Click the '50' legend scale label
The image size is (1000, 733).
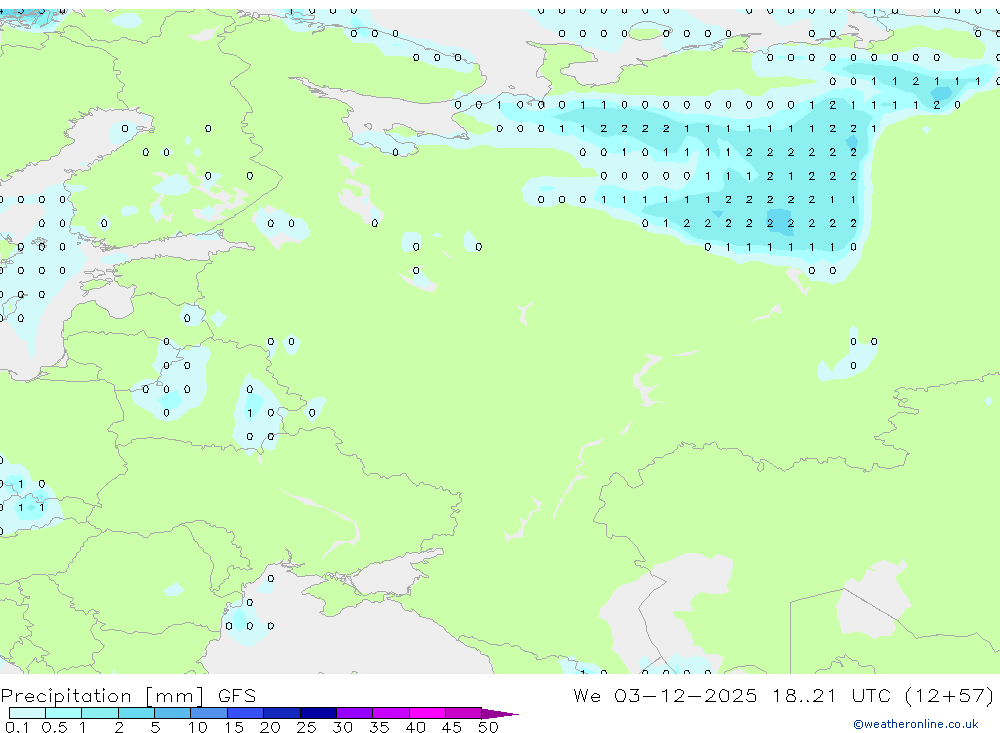pyautogui.click(x=488, y=727)
